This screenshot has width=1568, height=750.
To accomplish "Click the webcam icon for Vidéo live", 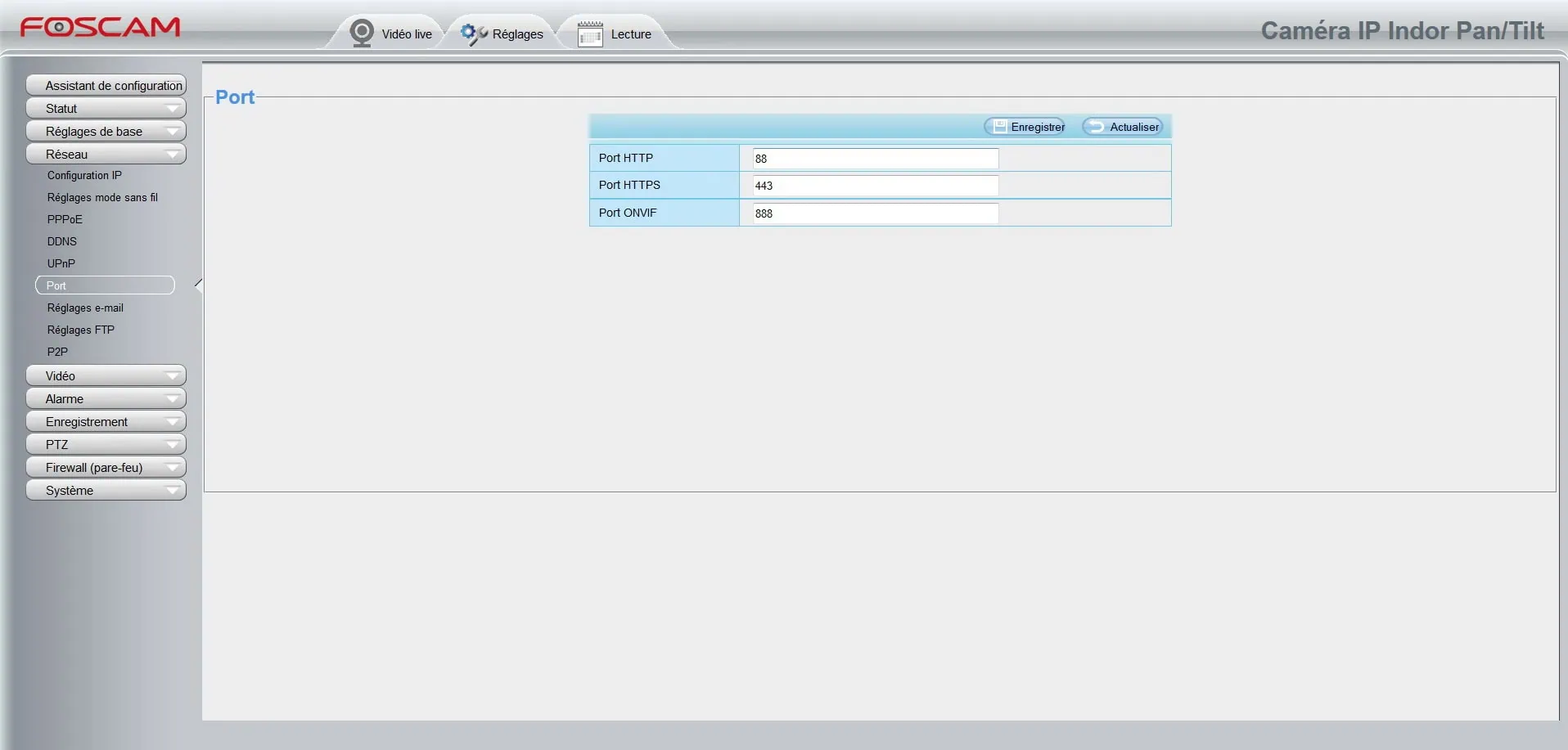I will click(x=361, y=34).
